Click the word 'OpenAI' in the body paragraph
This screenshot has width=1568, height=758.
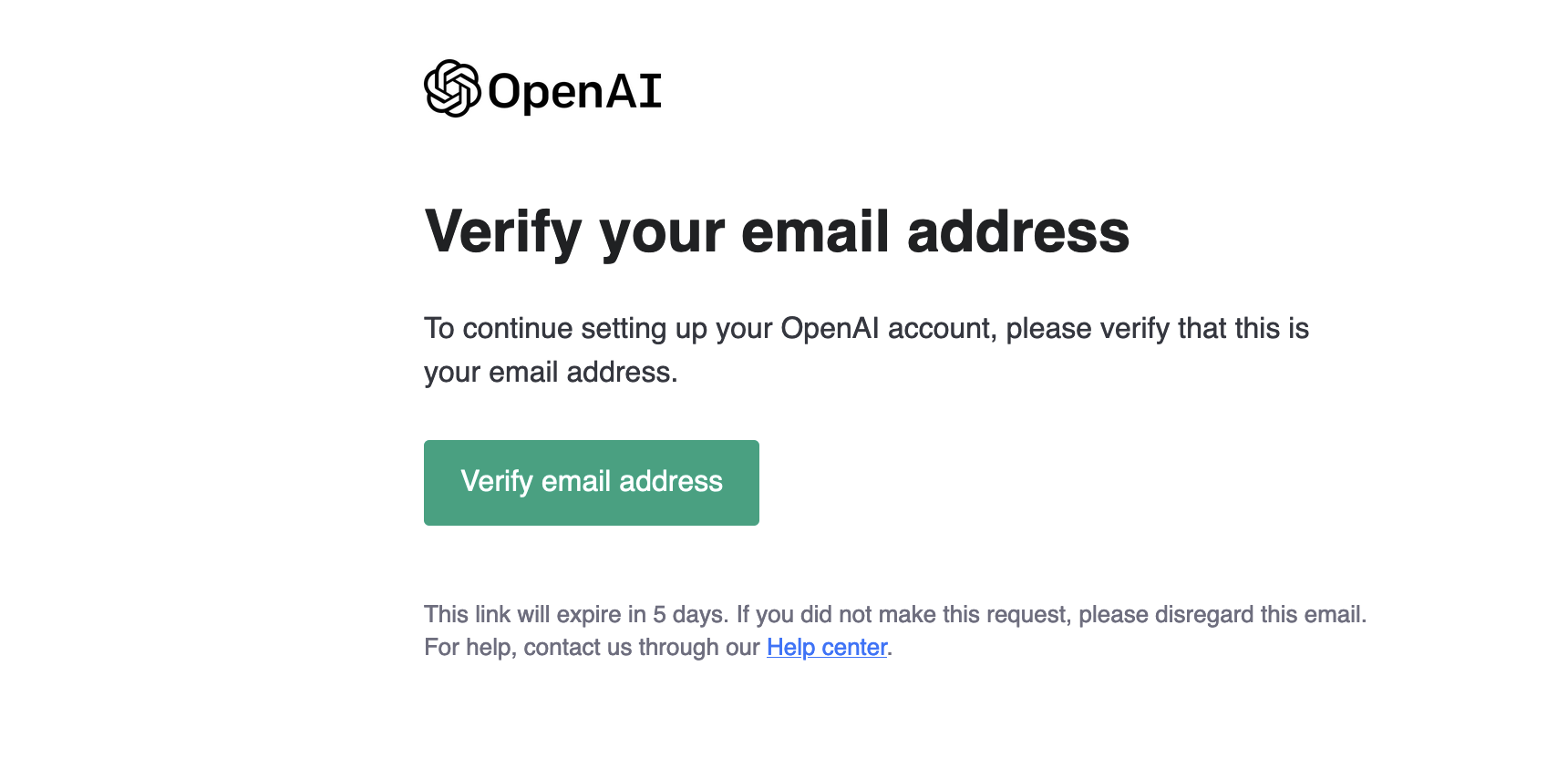click(830, 328)
